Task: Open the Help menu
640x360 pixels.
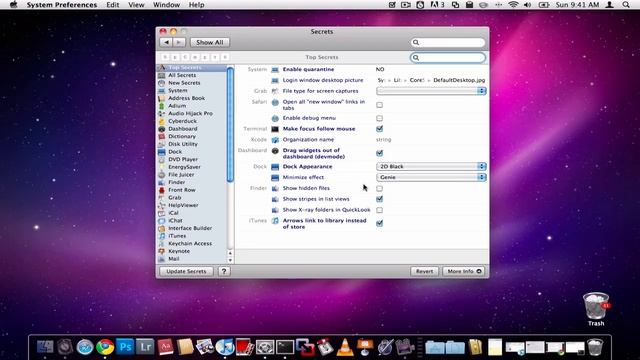Action: click(196, 5)
